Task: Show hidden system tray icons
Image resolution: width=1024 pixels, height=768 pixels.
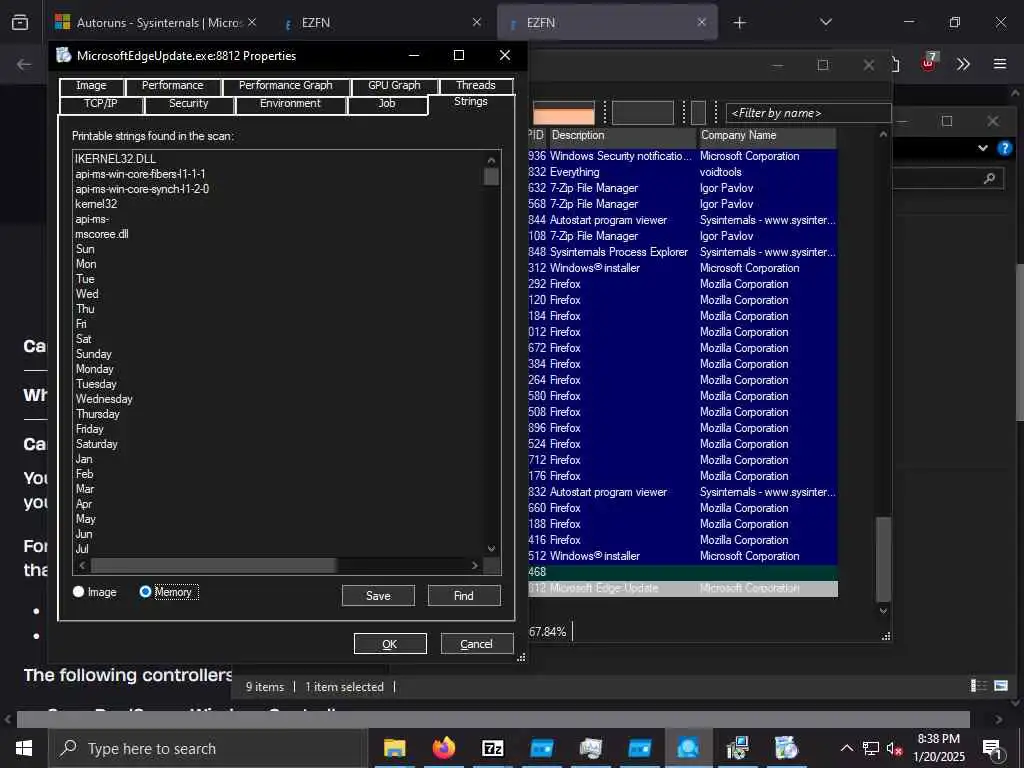Action: coord(846,748)
